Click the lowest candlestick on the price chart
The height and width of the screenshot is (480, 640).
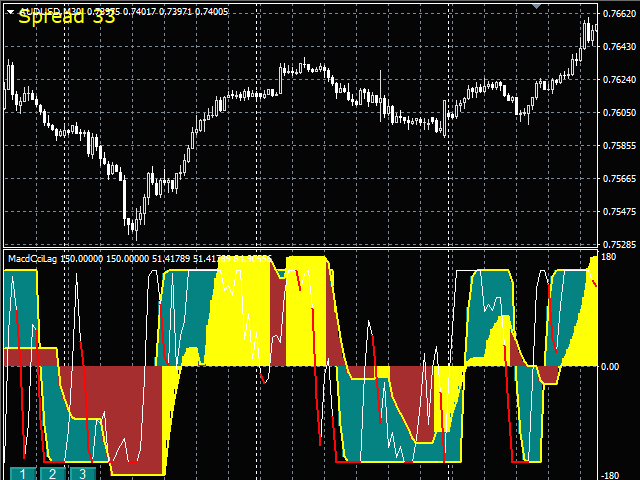132,228
